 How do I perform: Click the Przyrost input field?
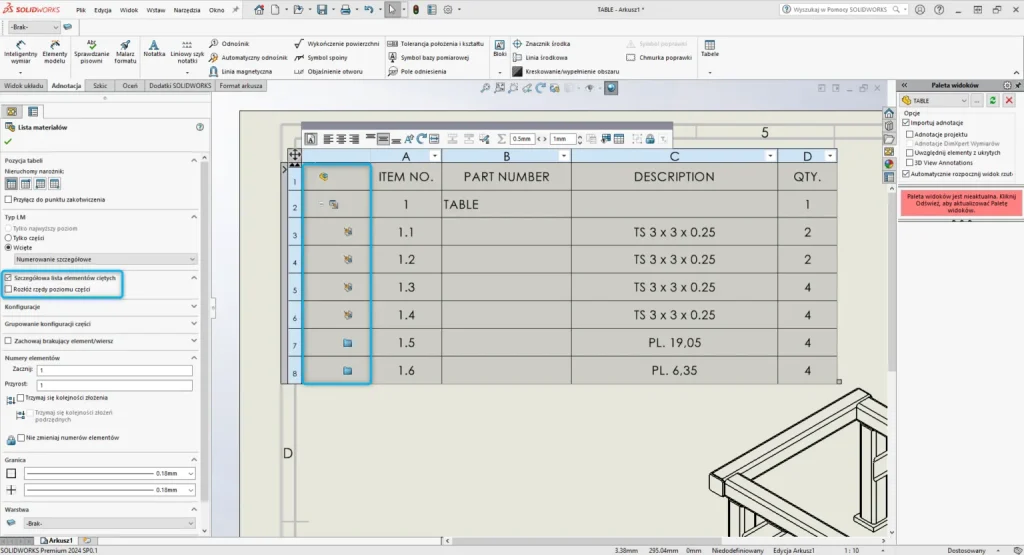114,385
